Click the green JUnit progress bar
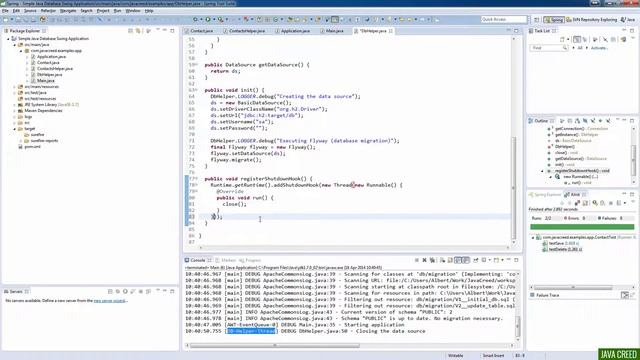Screen dimensions: 640x360 click(x=582, y=227)
